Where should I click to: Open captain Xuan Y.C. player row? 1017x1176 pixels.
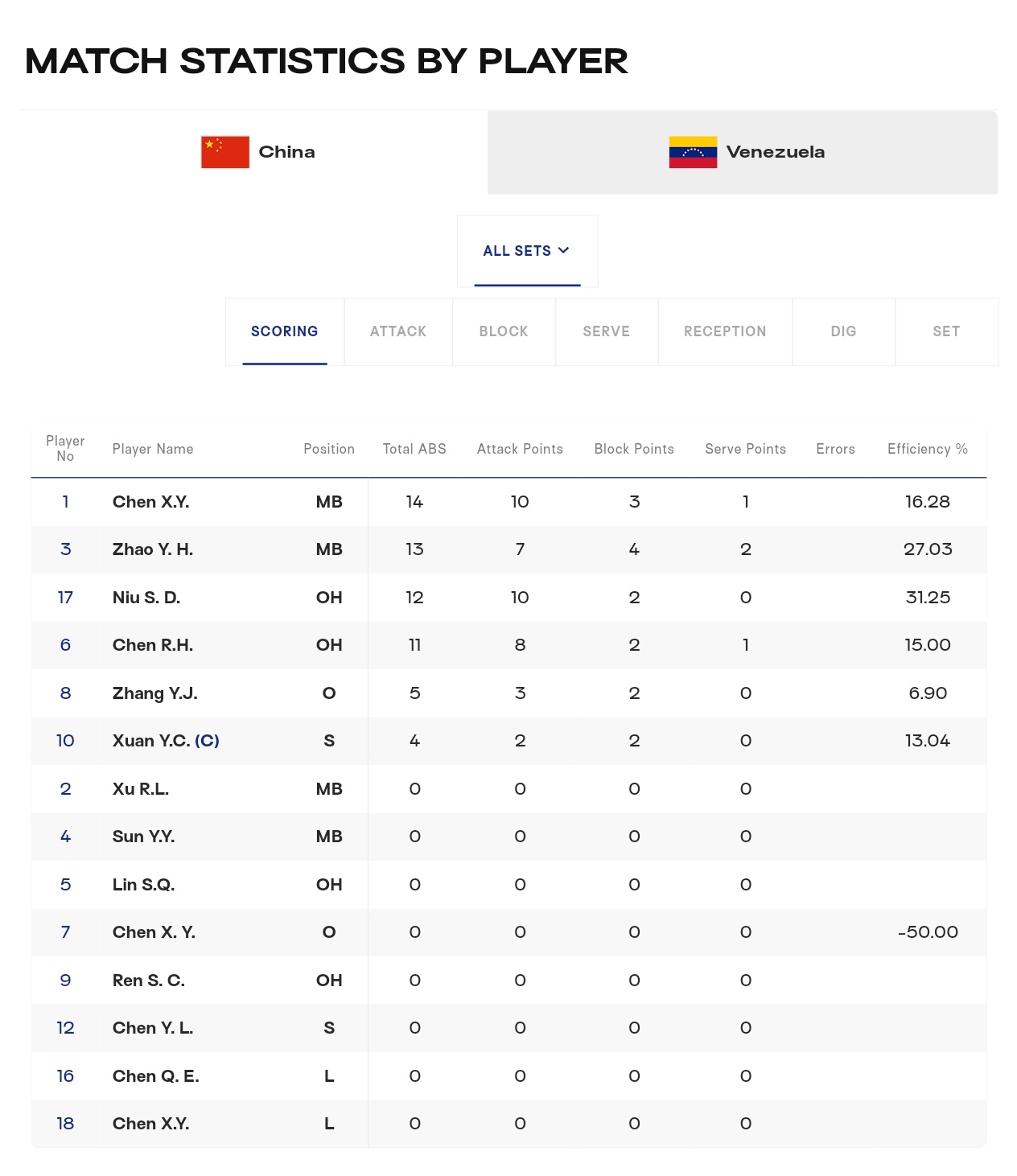(x=508, y=741)
